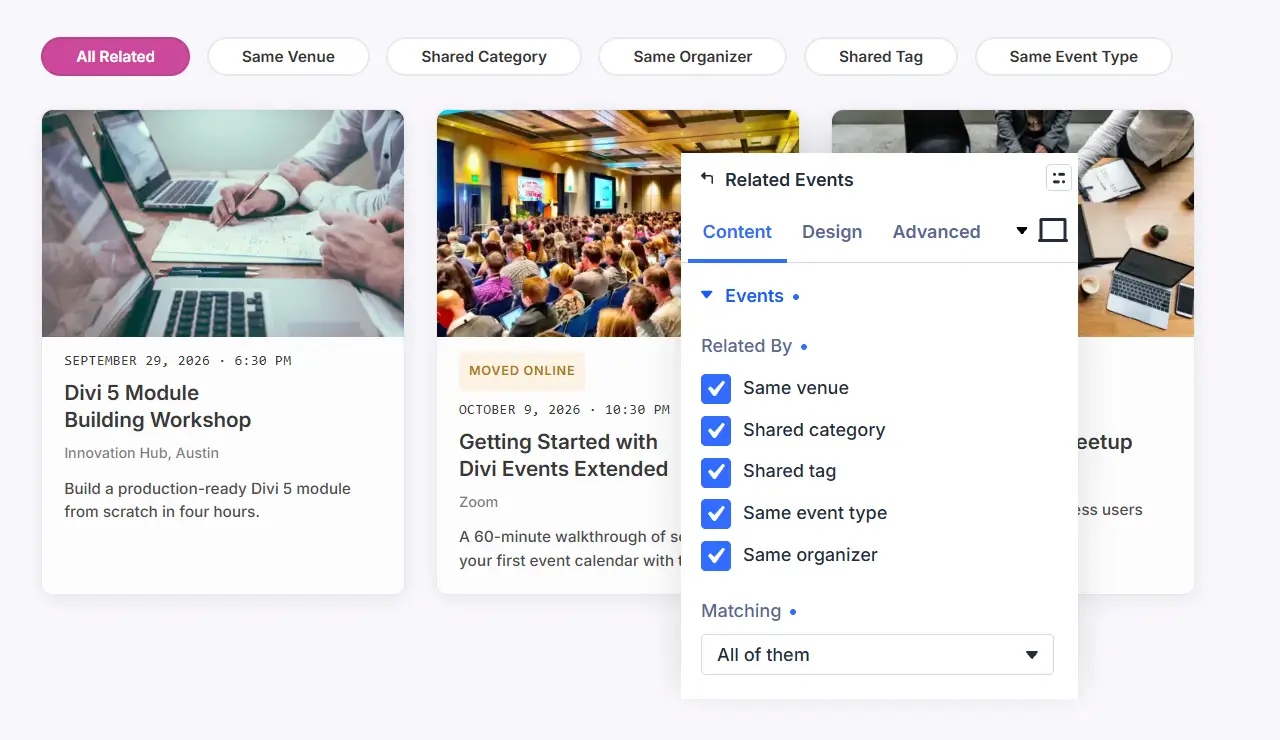Switch to the Content tab
This screenshot has width=1280, height=740.
pyautogui.click(x=737, y=232)
